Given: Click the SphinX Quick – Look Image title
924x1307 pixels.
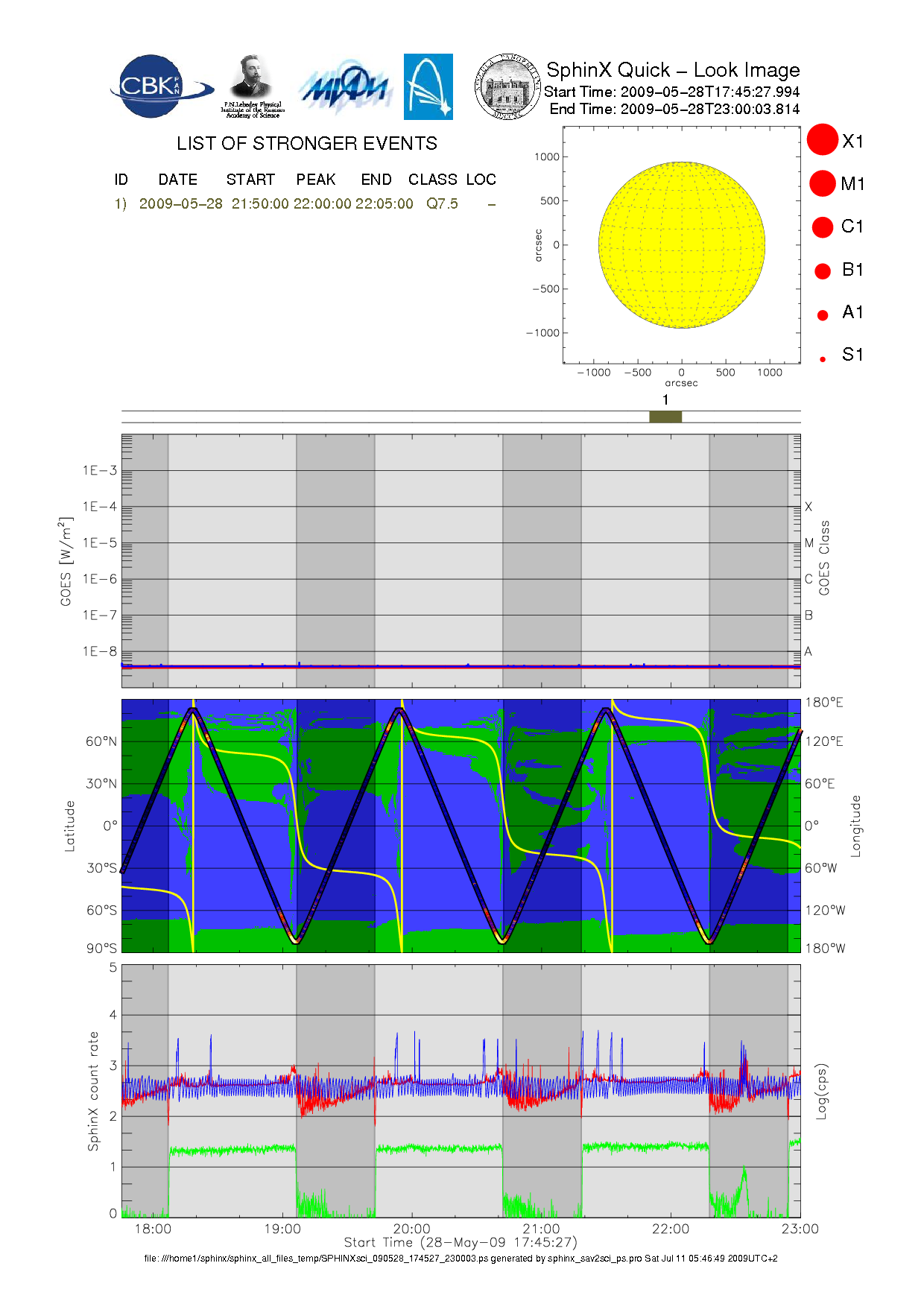Looking at the screenshot, I should (x=672, y=70).
